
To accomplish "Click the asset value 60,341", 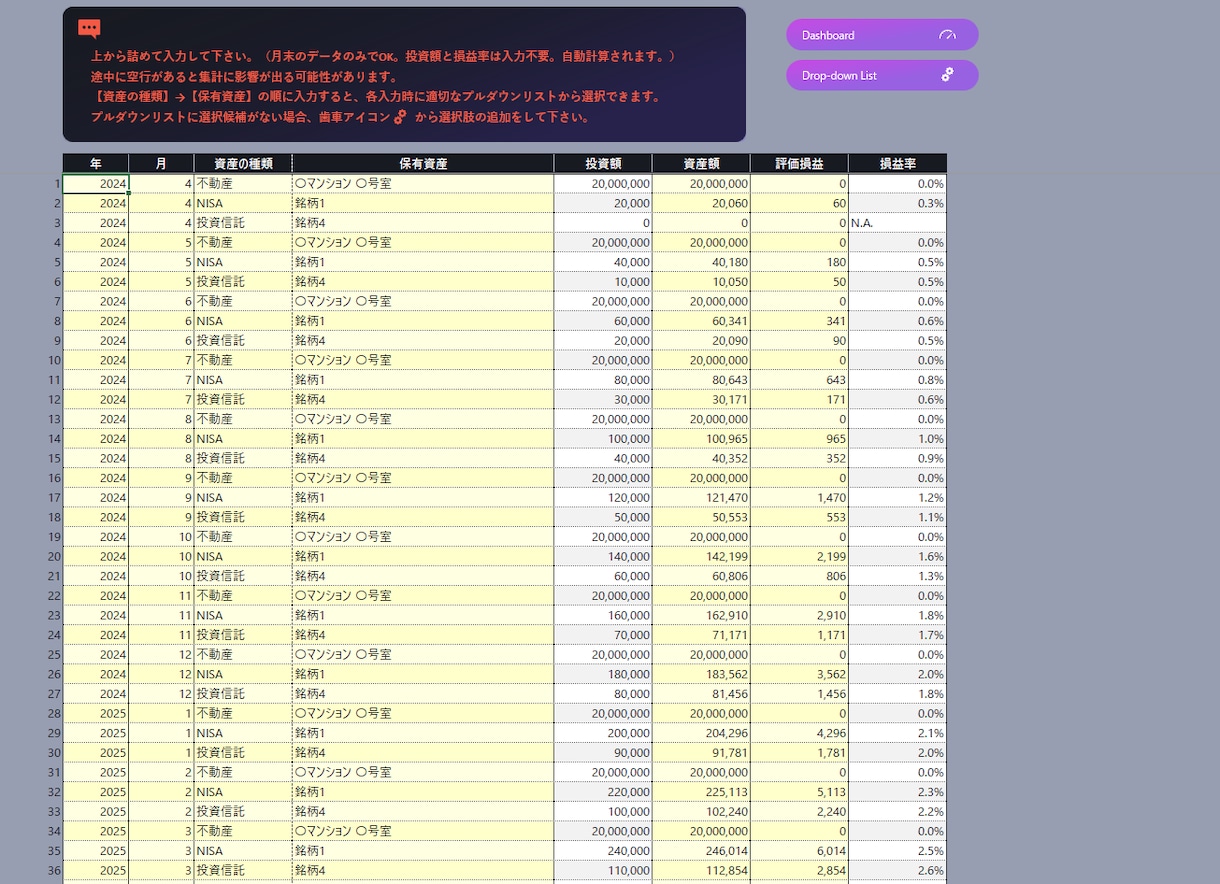I will (701, 321).
